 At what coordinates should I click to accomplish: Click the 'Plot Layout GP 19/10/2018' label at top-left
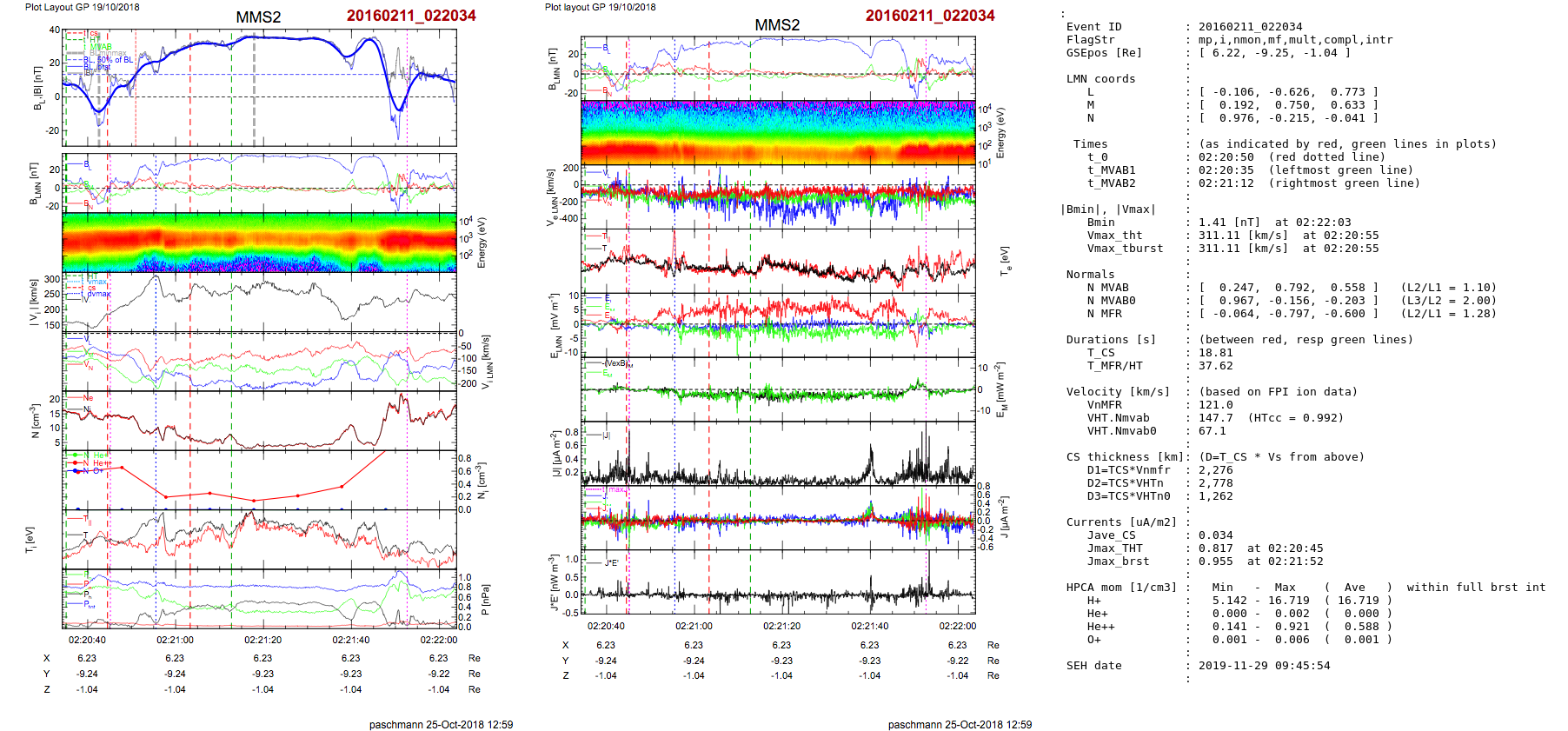click(82, 7)
